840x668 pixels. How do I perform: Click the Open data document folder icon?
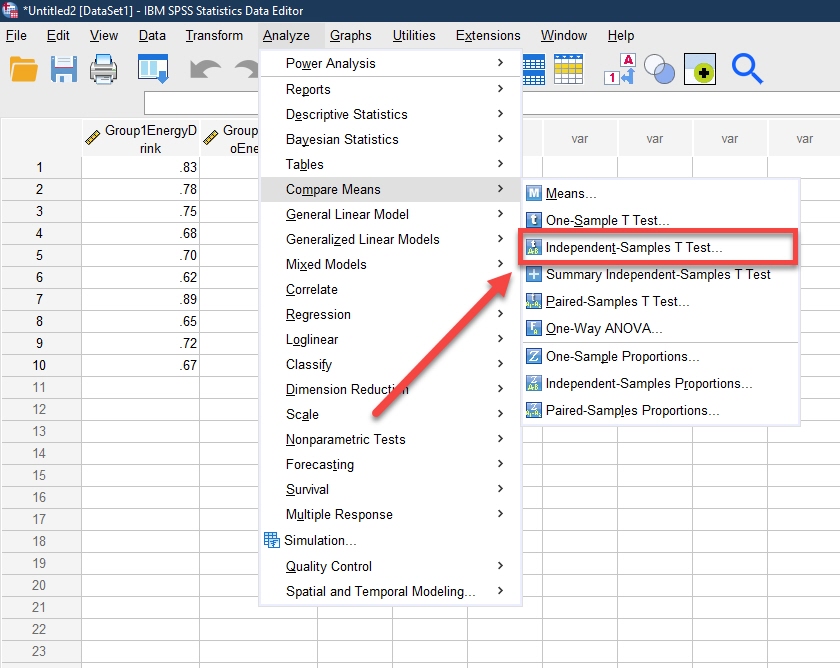pyautogui.click(x=23, y=69)
